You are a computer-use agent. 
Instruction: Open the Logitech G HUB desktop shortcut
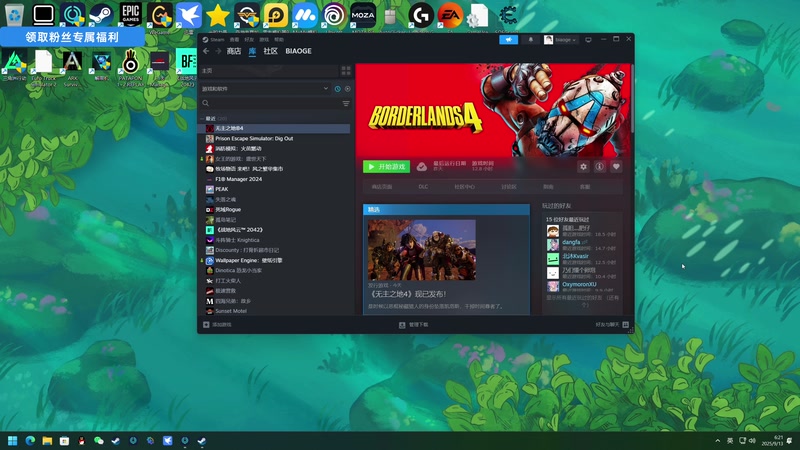[x=421, y=15]
